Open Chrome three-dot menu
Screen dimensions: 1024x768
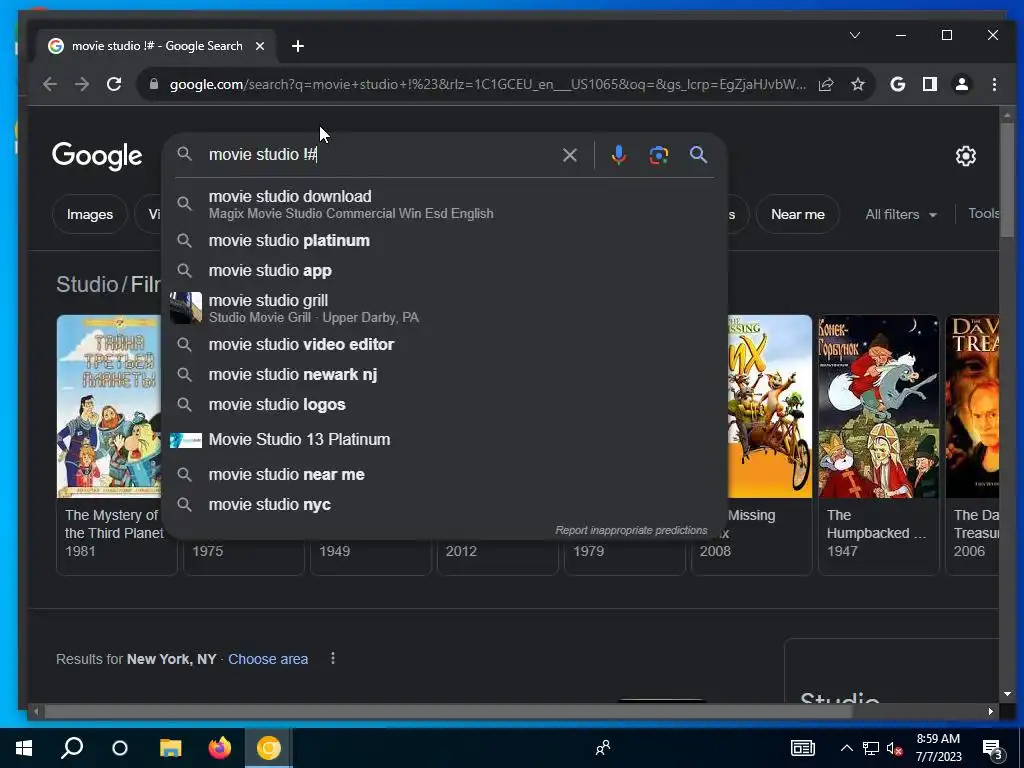pyautogui.click(x=994, y=84)
